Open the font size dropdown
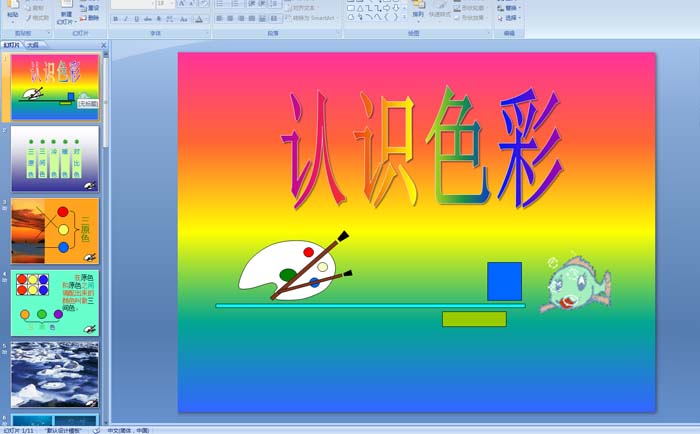The width and height of the screenshot is (700, 434). point(172,4)
